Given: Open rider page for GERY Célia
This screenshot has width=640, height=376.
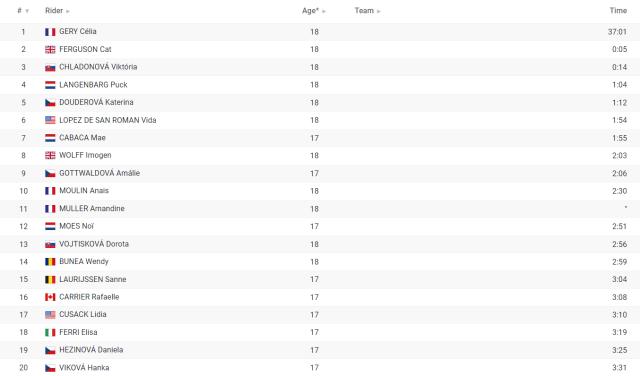Looking at the screenshot, I should 78,31.
